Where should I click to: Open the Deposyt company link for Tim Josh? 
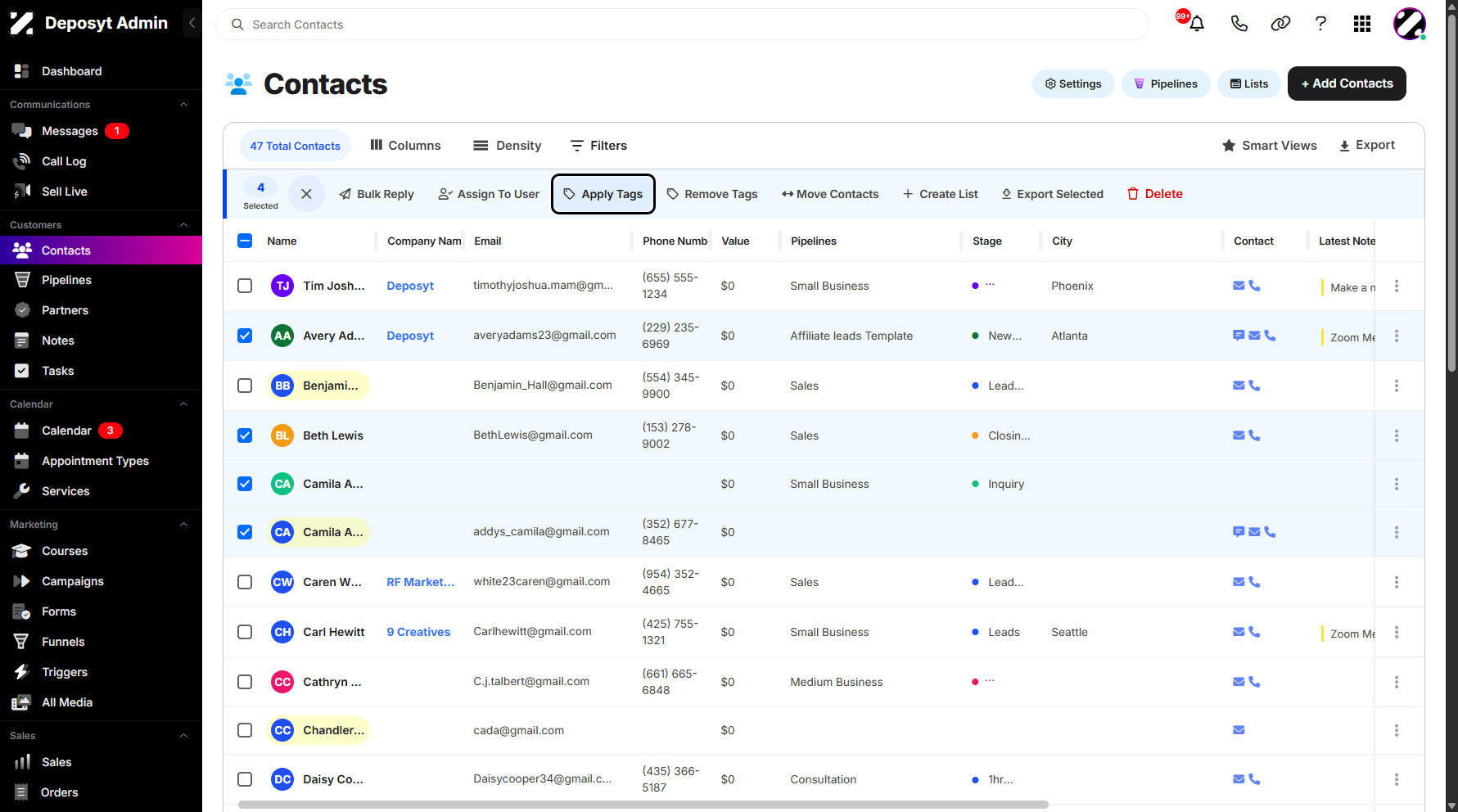(410, 286)
